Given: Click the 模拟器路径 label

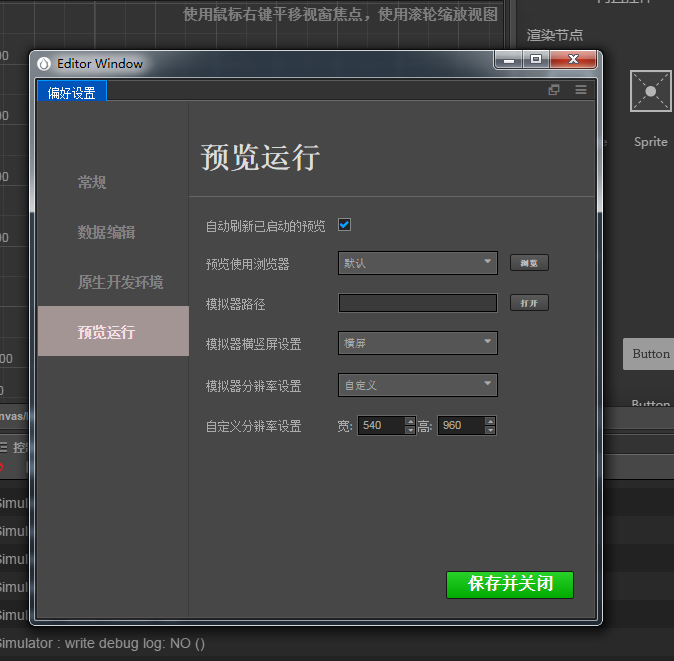Looking at the screenshot, I should coord(236,304).
